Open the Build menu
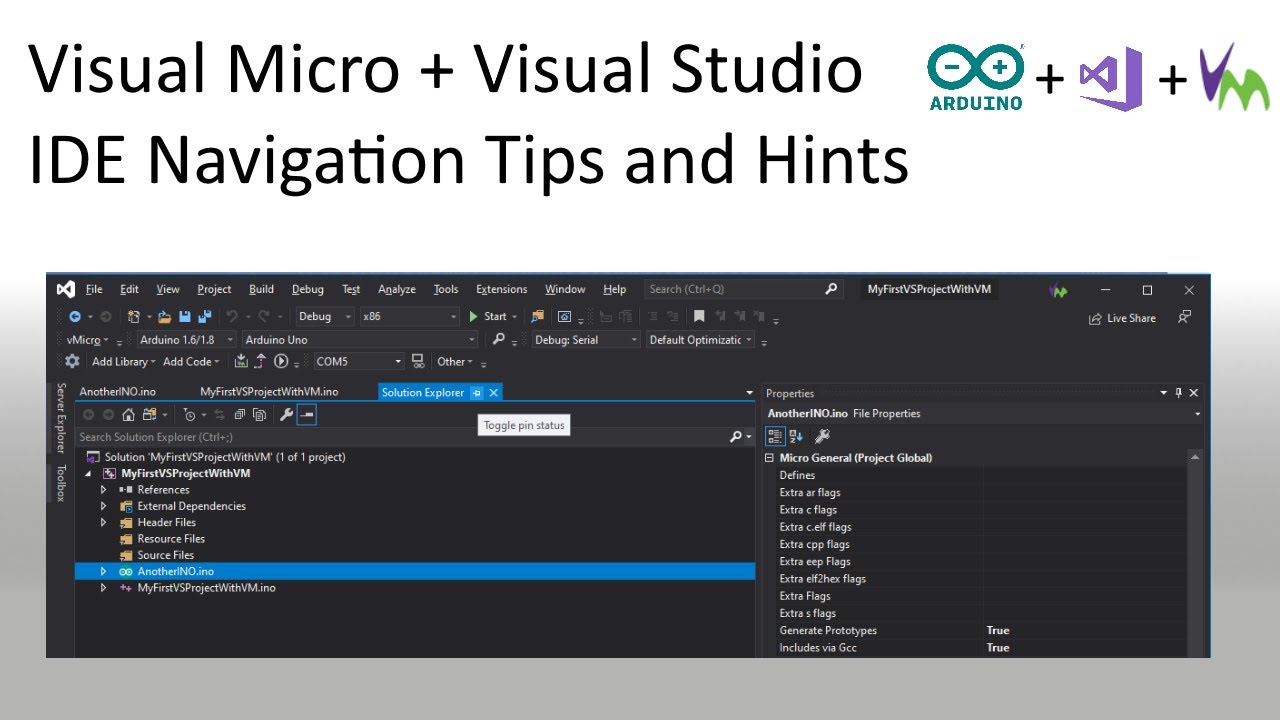This screenshot has height=720, width=1280. point(261,289)
